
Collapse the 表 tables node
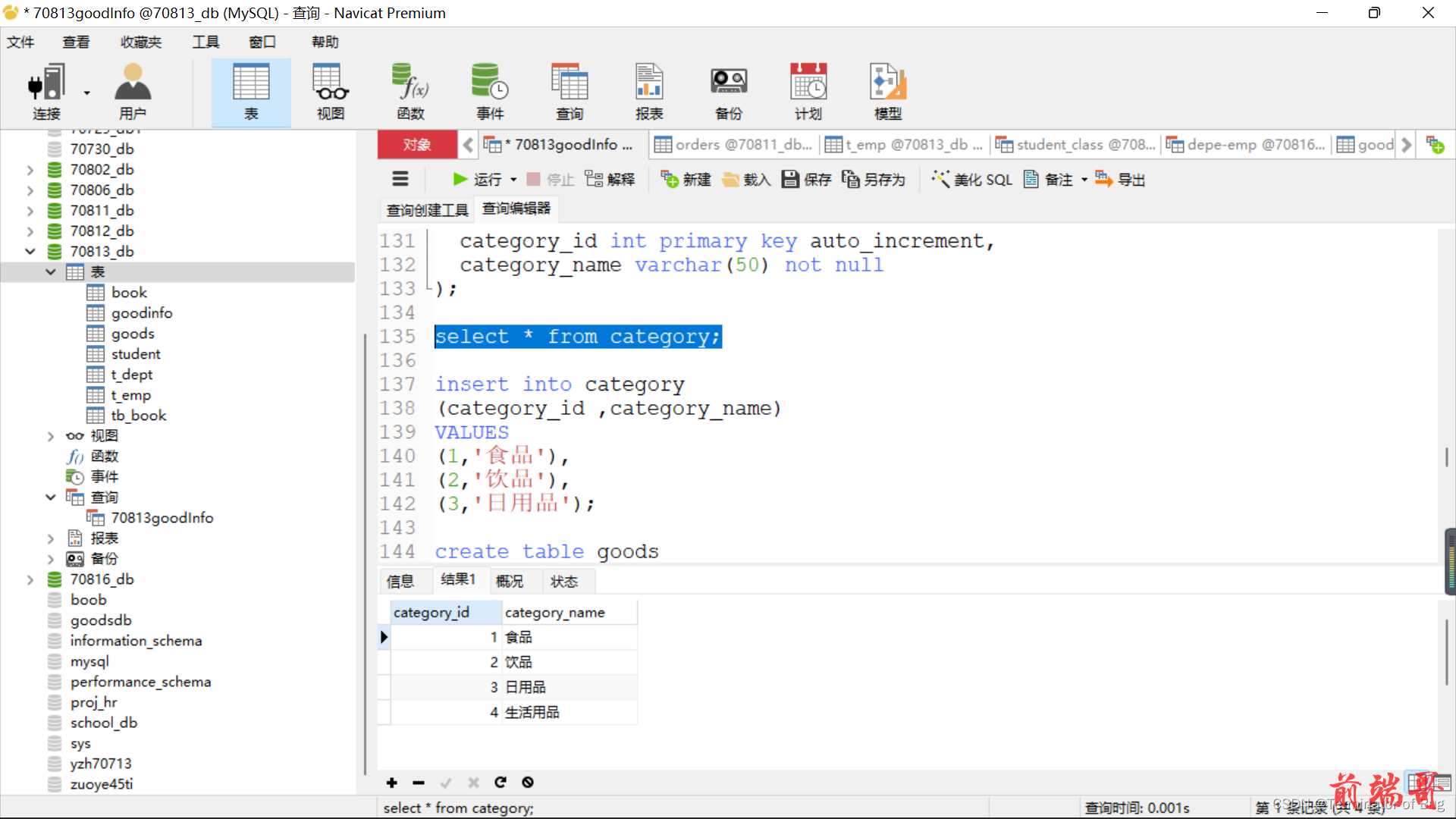51,271
